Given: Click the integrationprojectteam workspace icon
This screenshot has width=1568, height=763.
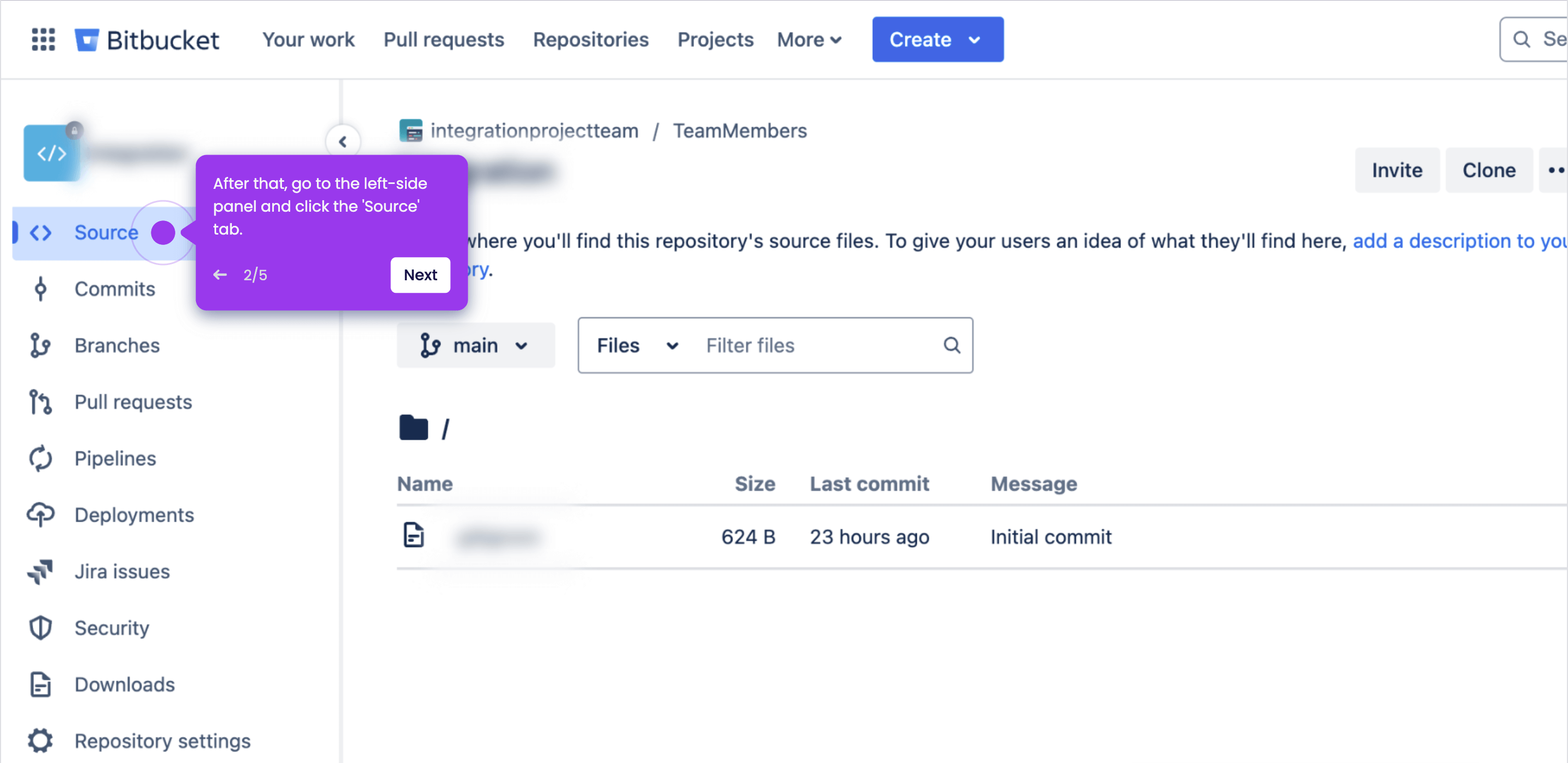Looking at the screenshot, I should (x=411, y=131).
